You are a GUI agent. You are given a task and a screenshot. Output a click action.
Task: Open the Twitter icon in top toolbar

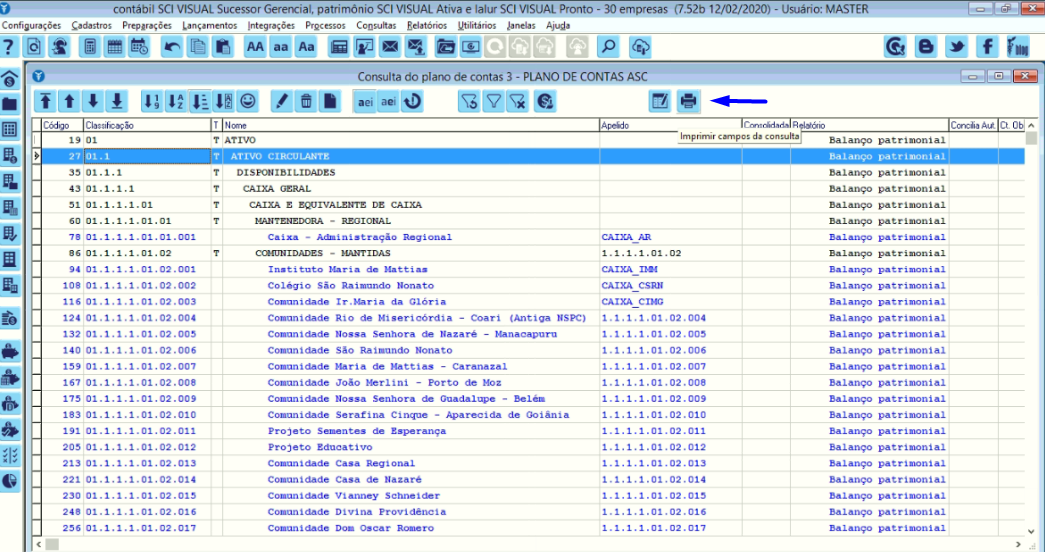click(x=957, y=47)
